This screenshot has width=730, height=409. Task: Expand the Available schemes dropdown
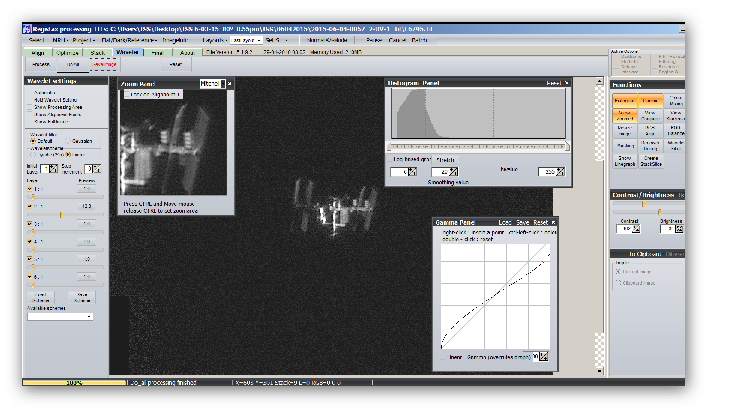(61, 316)
